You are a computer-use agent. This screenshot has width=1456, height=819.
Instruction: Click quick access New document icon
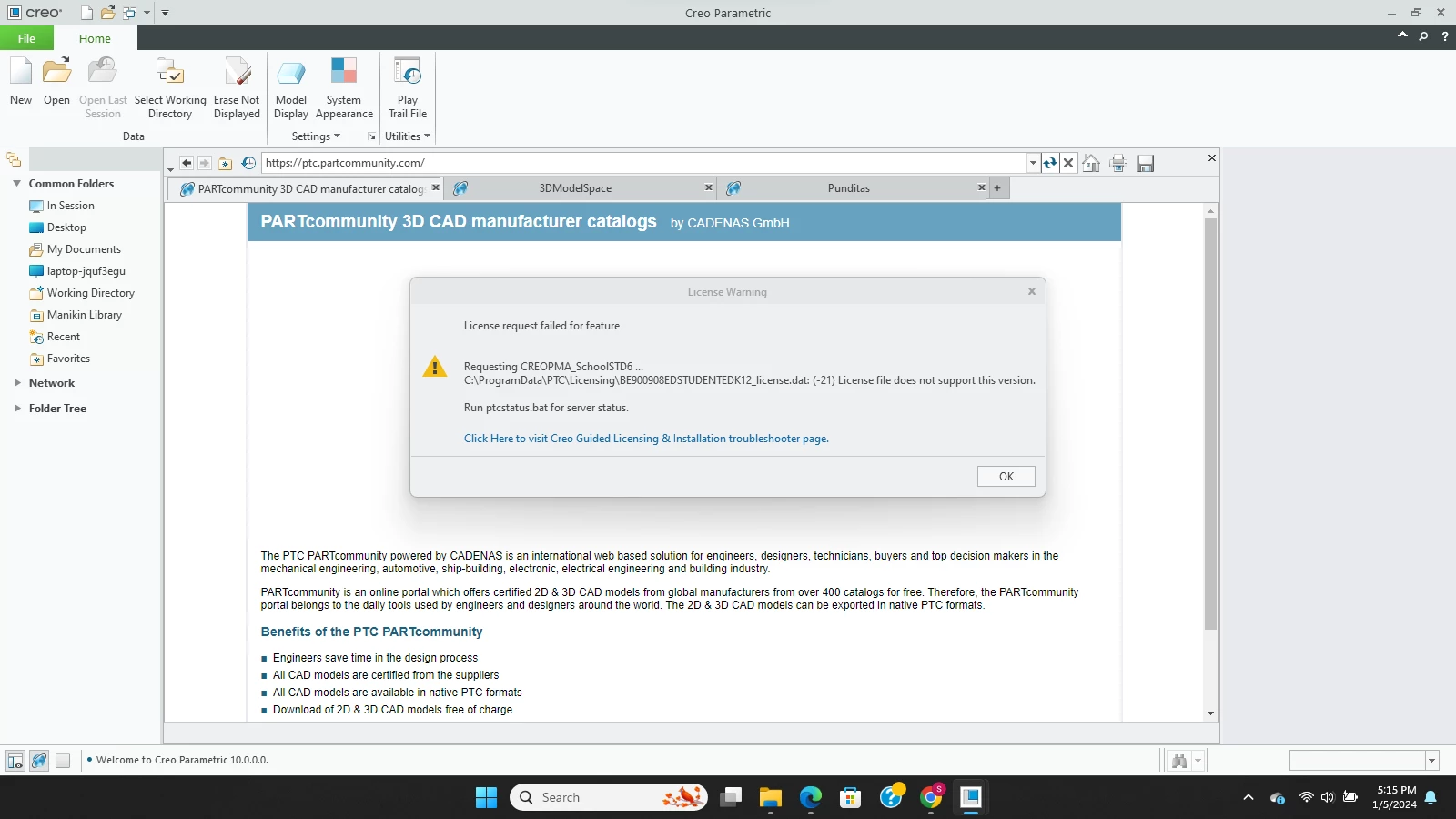click(x=86, y=13)
